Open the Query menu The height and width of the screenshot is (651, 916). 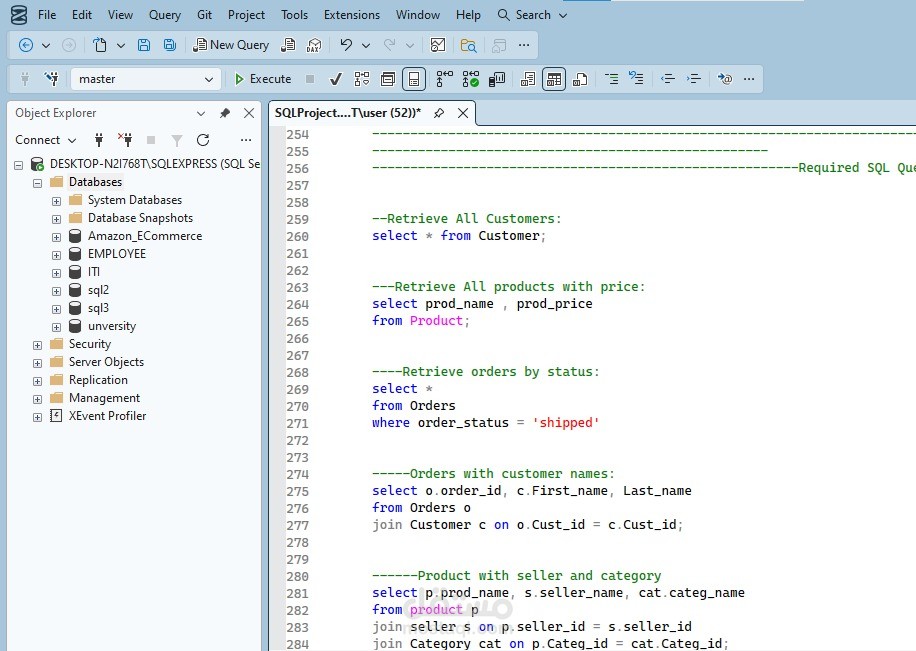point(165,15)
